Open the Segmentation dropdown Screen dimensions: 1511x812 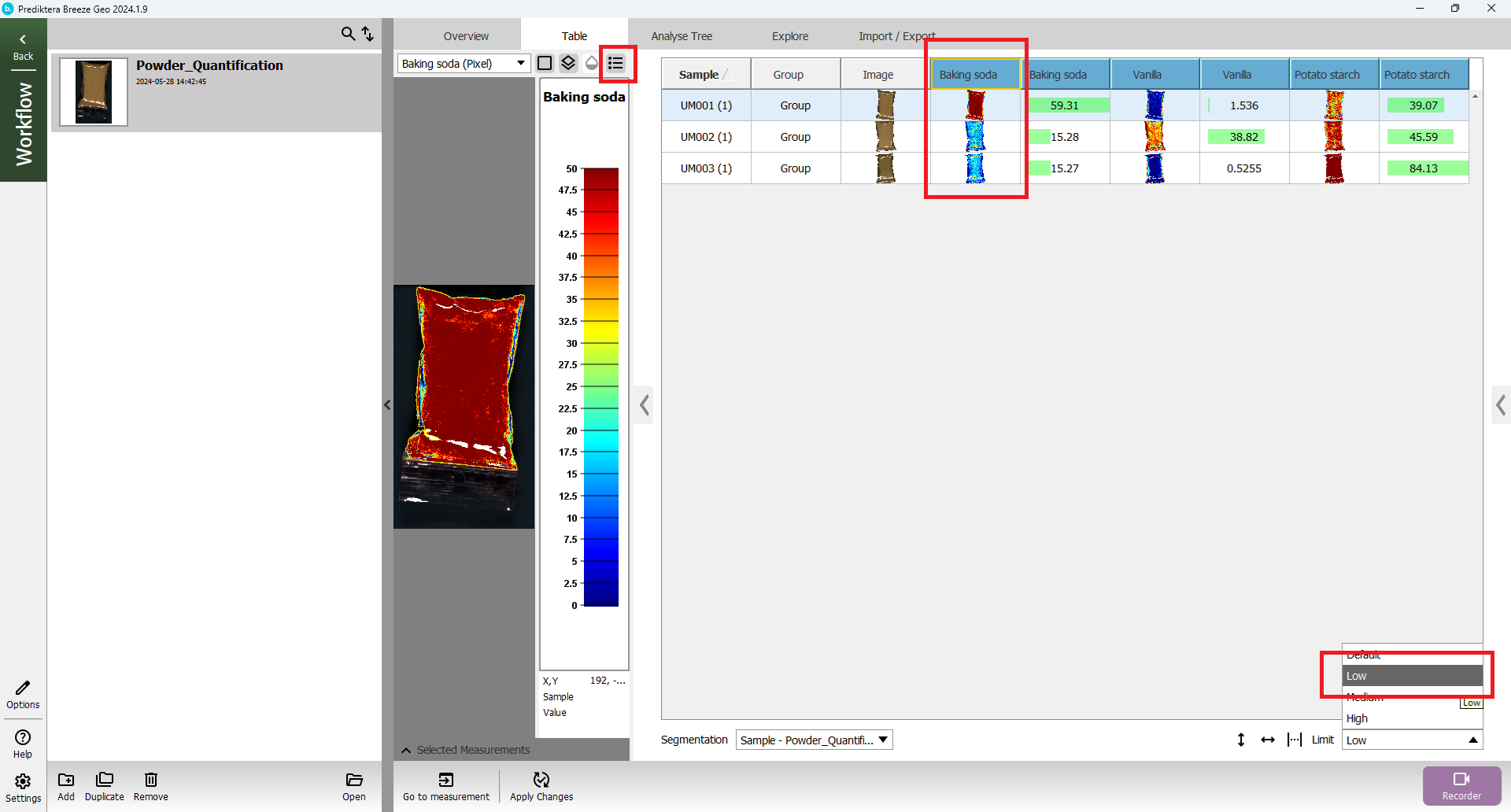(x=814, y=740)
